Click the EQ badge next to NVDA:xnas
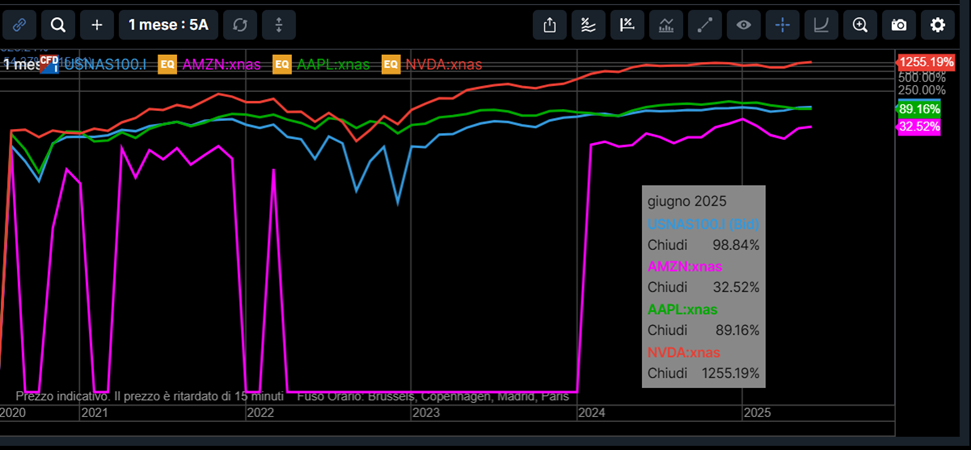Screen dimensions: 971x450 391,64
